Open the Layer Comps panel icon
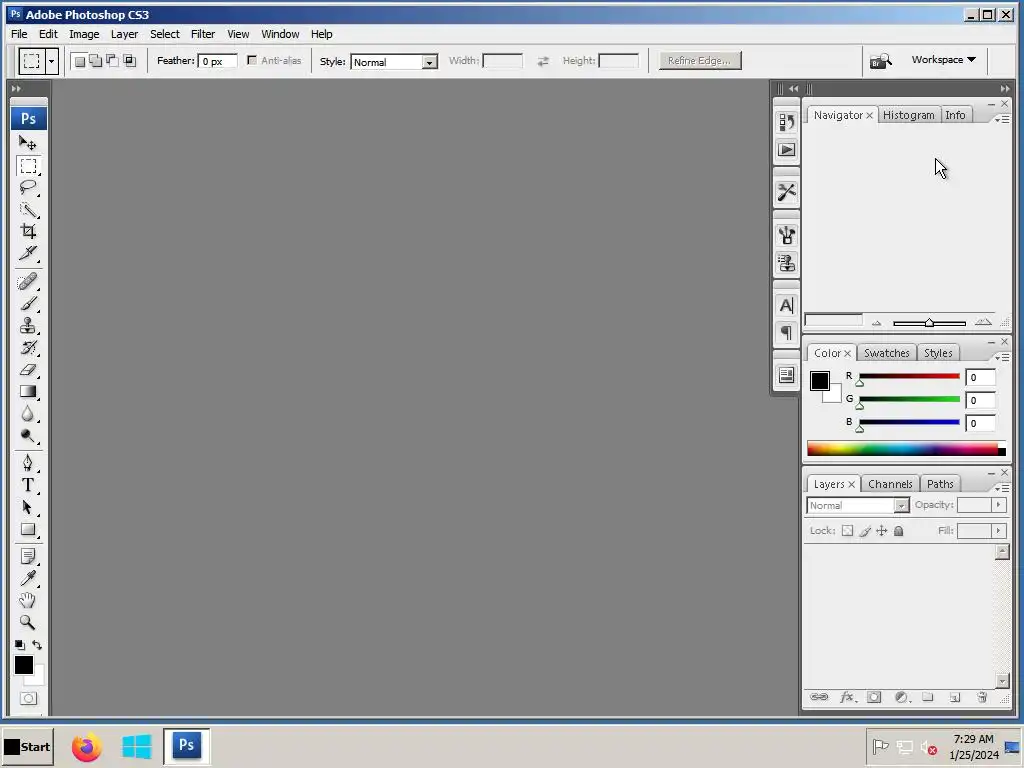 (x=786, y=375)
